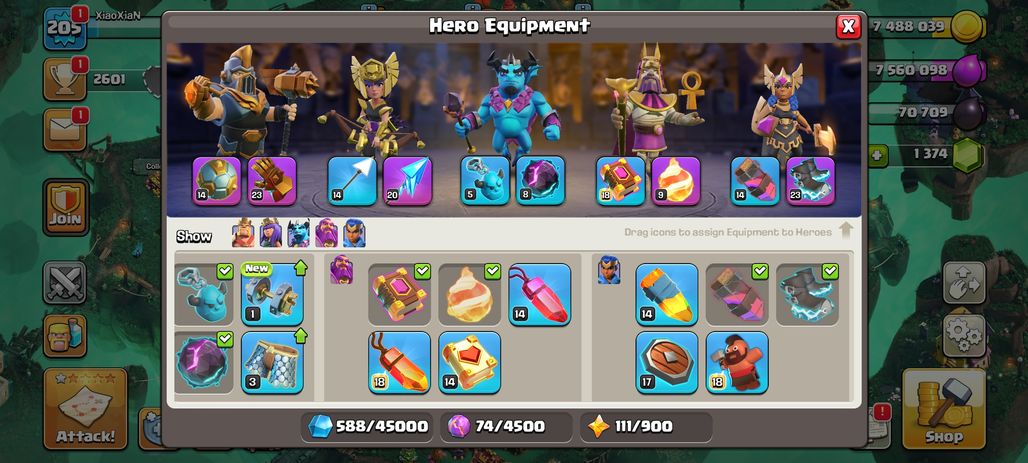The height and width of the screenshot is (463, 1028).
Task: Open the Shop button
Action: click(x=944, y=409)
